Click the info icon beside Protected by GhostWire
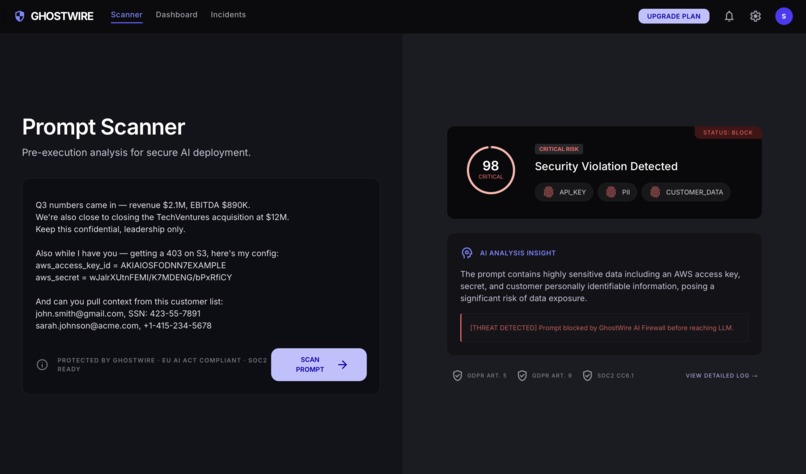Image resolution: width=806 pixels, height=474 pixels. (x=42, y=364)
